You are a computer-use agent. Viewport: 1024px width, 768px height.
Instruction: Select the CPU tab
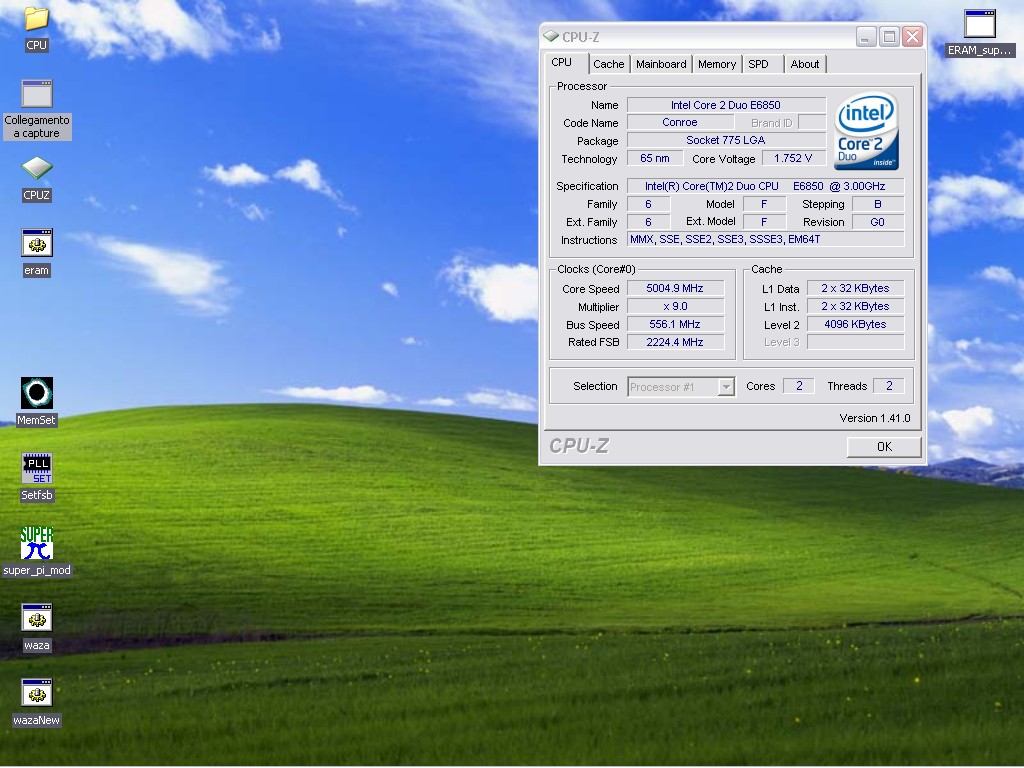[561, 62]
